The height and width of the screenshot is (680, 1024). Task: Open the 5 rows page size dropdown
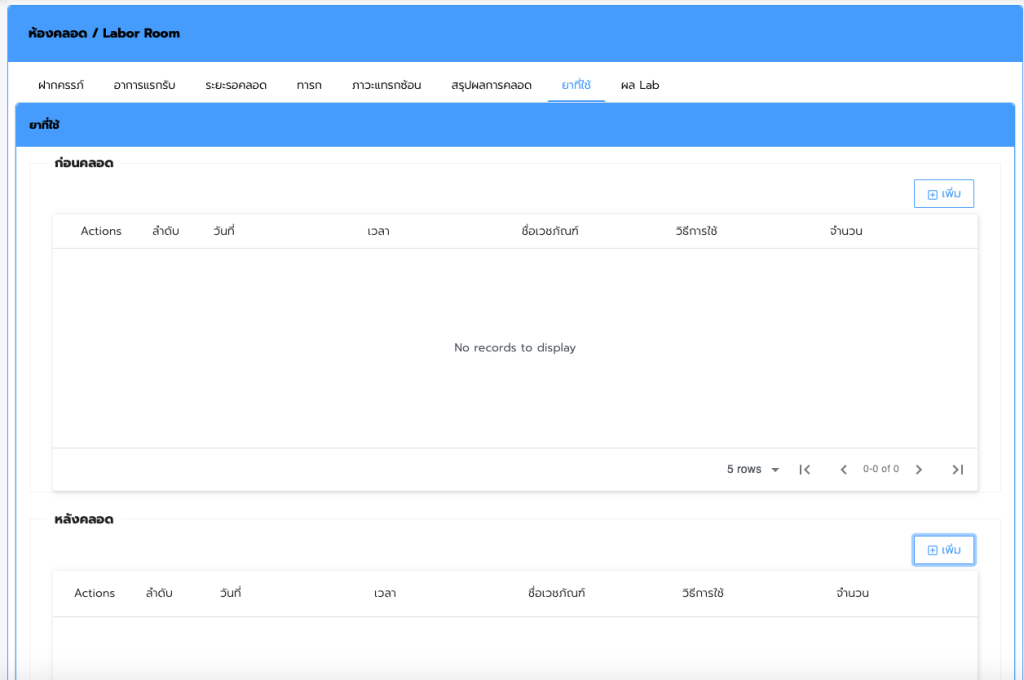(753, 469)
